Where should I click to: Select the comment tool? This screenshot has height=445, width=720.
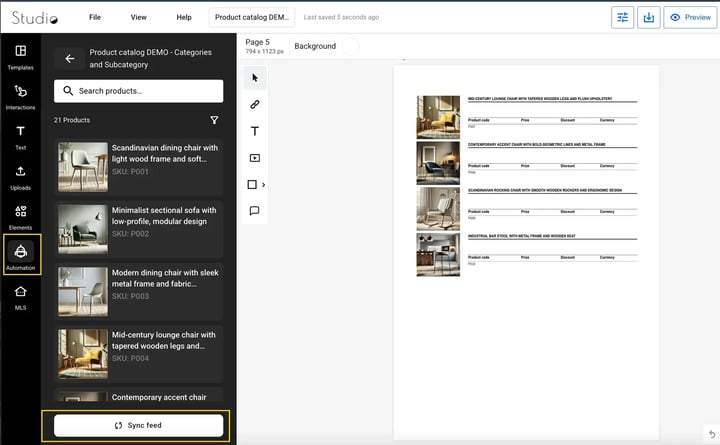point(254,211)
